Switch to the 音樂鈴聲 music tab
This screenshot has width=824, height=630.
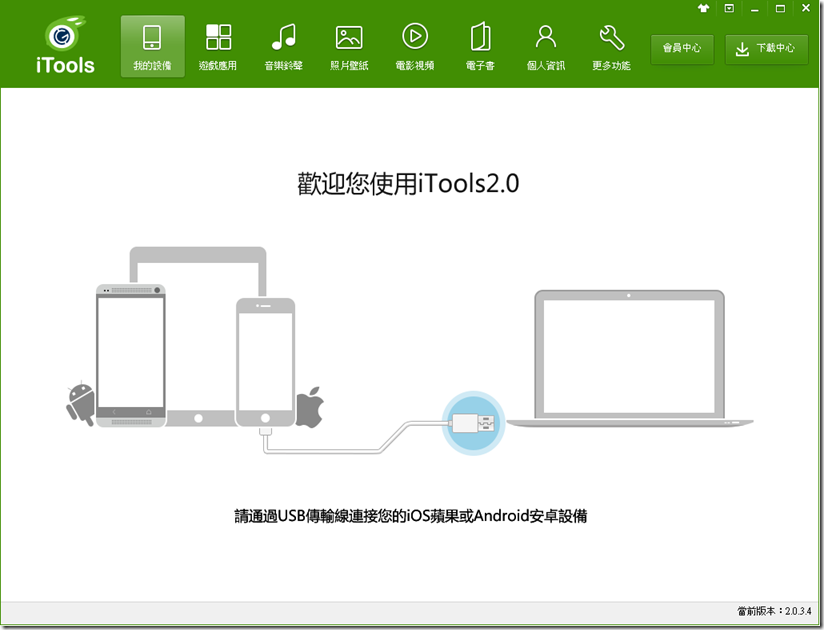pyautogui.click(x=284, y=46)
